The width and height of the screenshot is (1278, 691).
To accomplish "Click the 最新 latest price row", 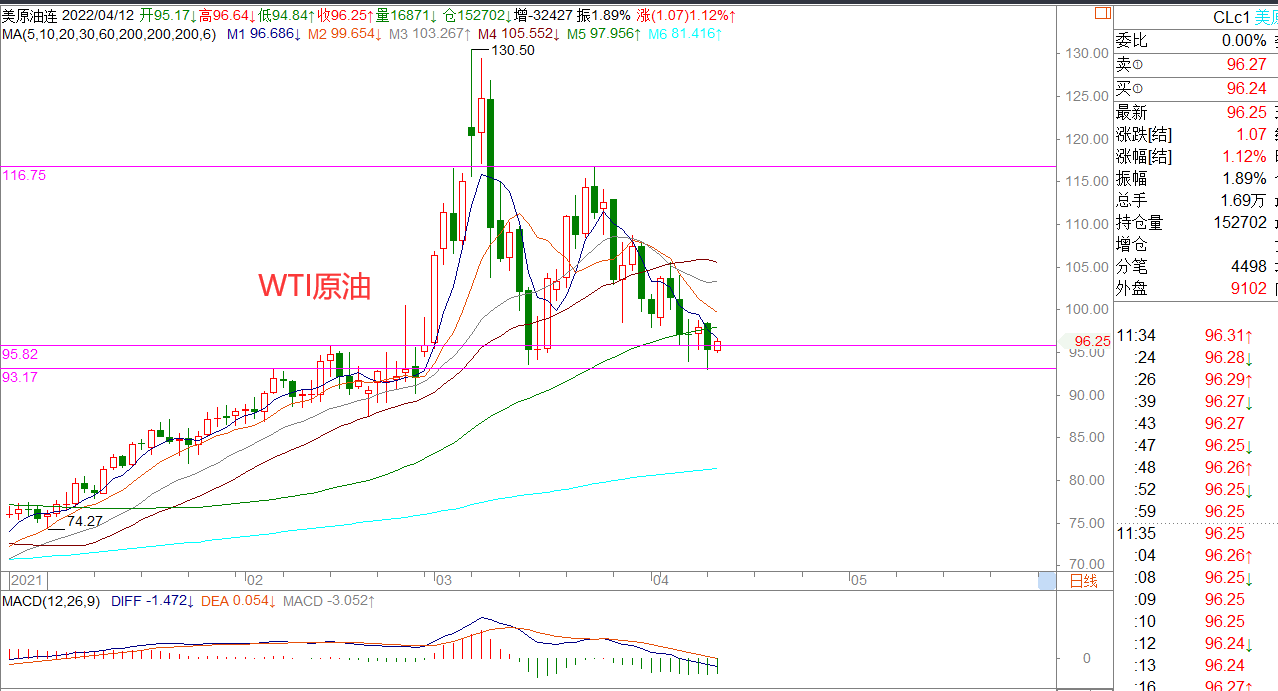I will tap(1196, 112).
